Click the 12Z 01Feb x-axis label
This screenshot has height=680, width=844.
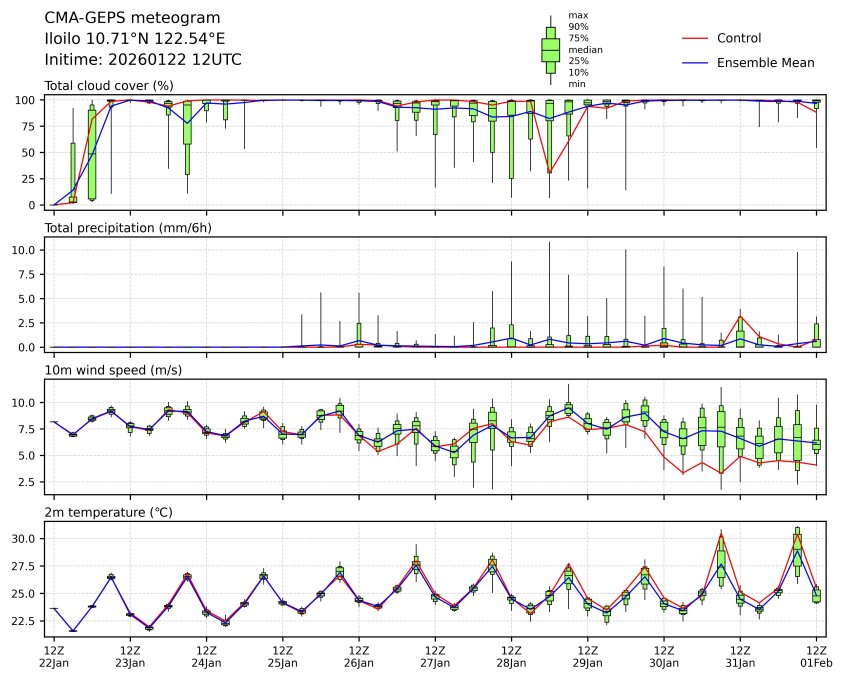point(816,657)
